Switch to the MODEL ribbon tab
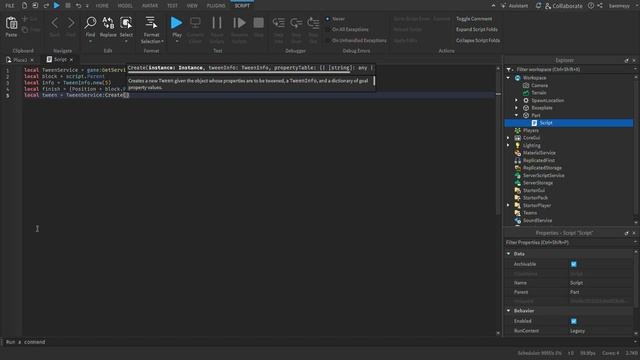Screen dimensions: 640x360 [125, 6]
